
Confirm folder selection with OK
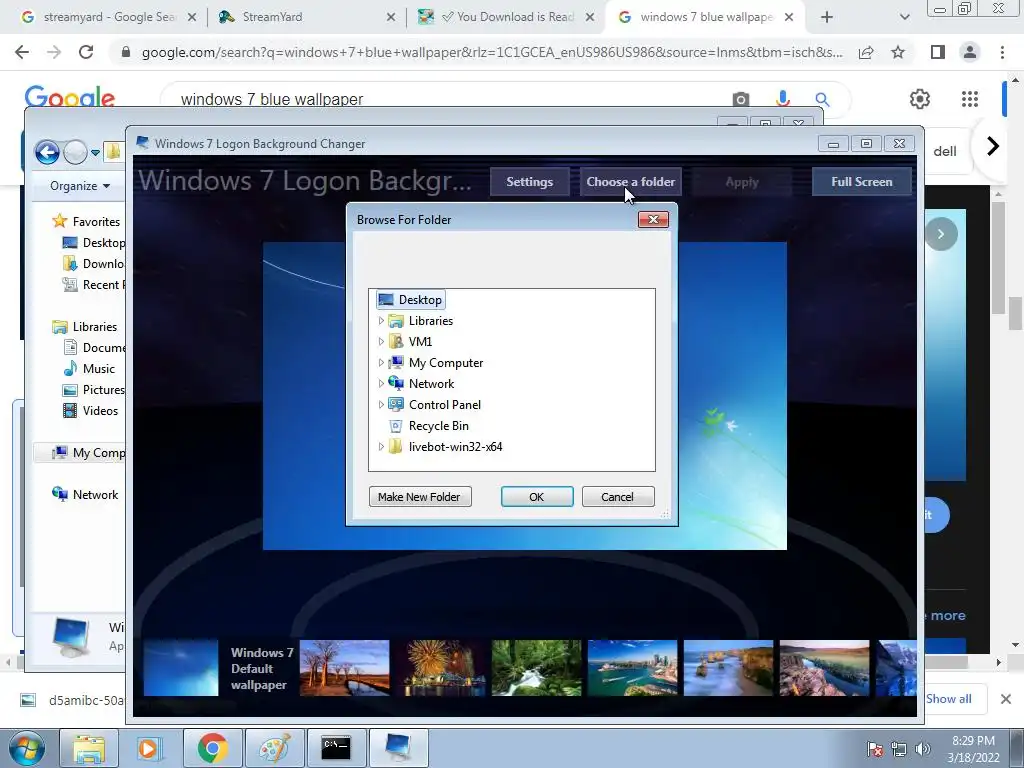click(537, 497)
